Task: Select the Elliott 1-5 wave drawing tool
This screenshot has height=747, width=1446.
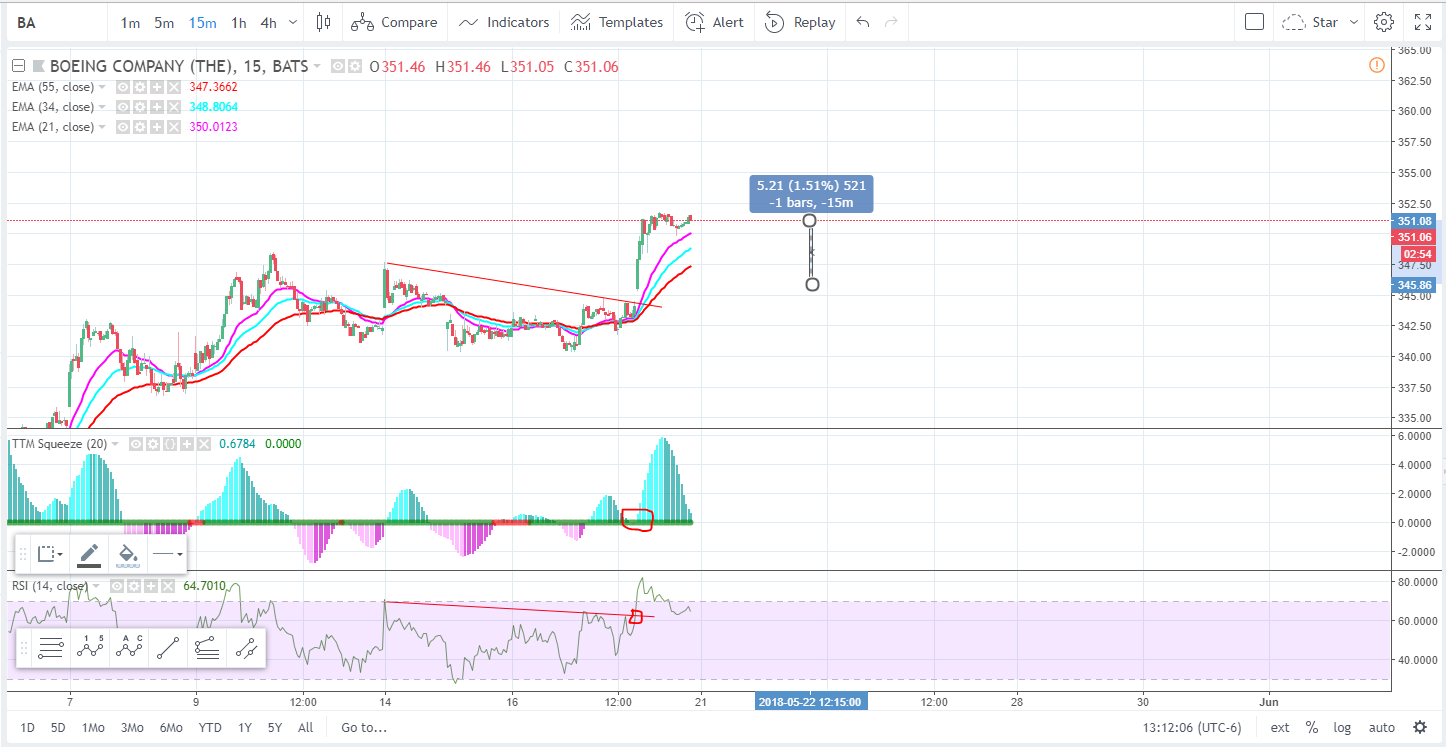Action: click(x=91, y=649)
